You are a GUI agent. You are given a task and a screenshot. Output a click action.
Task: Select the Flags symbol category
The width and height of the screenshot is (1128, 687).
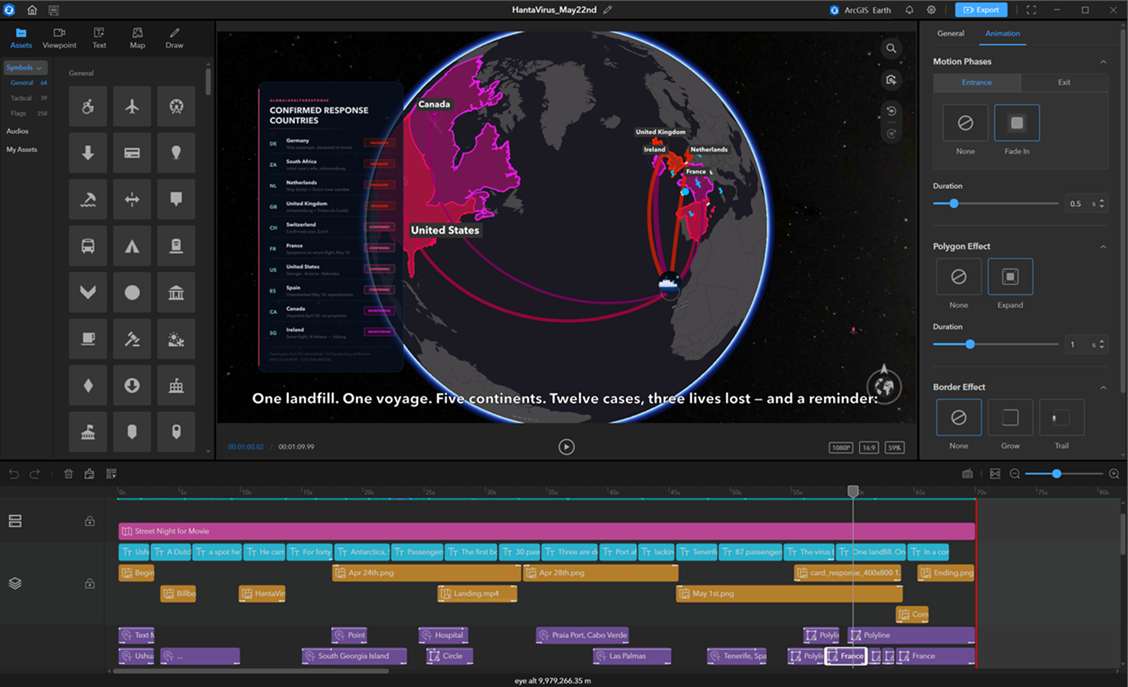click(x=28, y=114)
